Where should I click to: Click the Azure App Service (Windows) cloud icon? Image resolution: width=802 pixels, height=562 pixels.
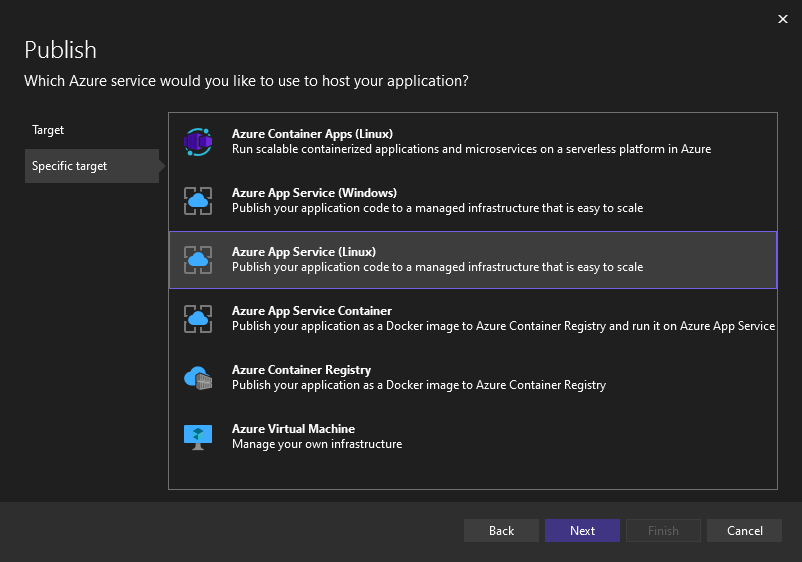[x=198, y=201]
